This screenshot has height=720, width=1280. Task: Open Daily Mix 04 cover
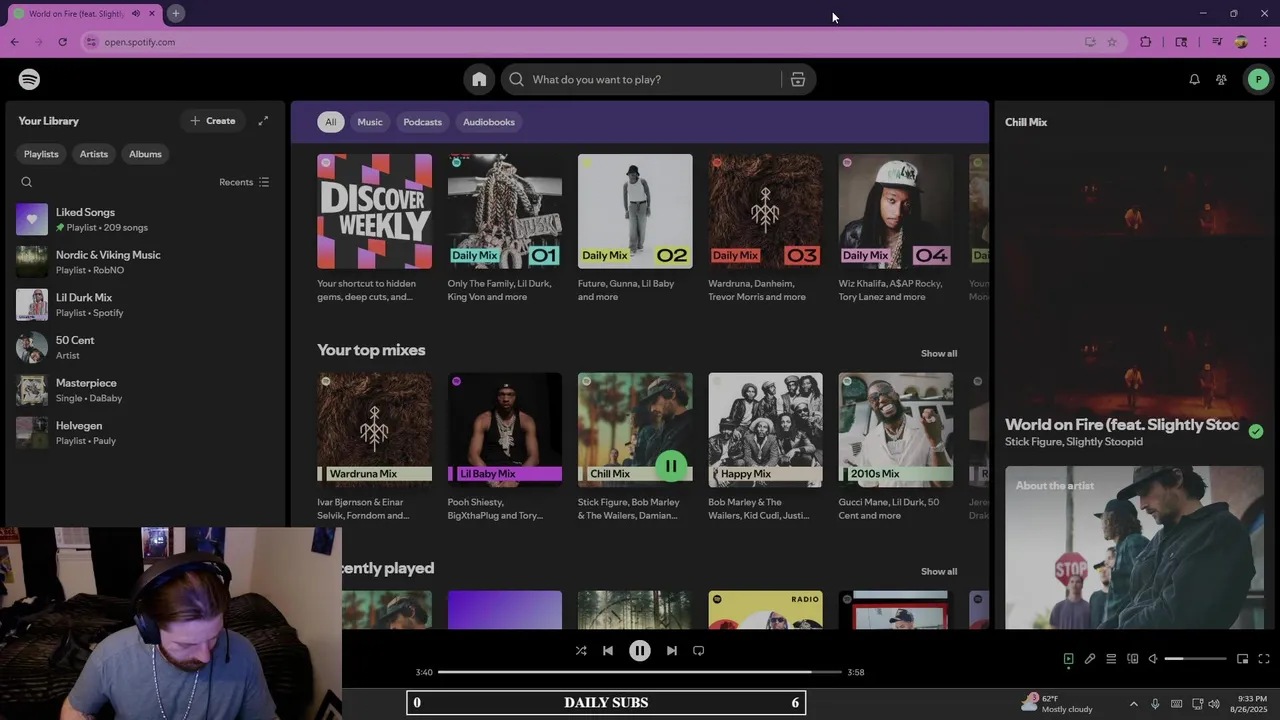[896, 211]
